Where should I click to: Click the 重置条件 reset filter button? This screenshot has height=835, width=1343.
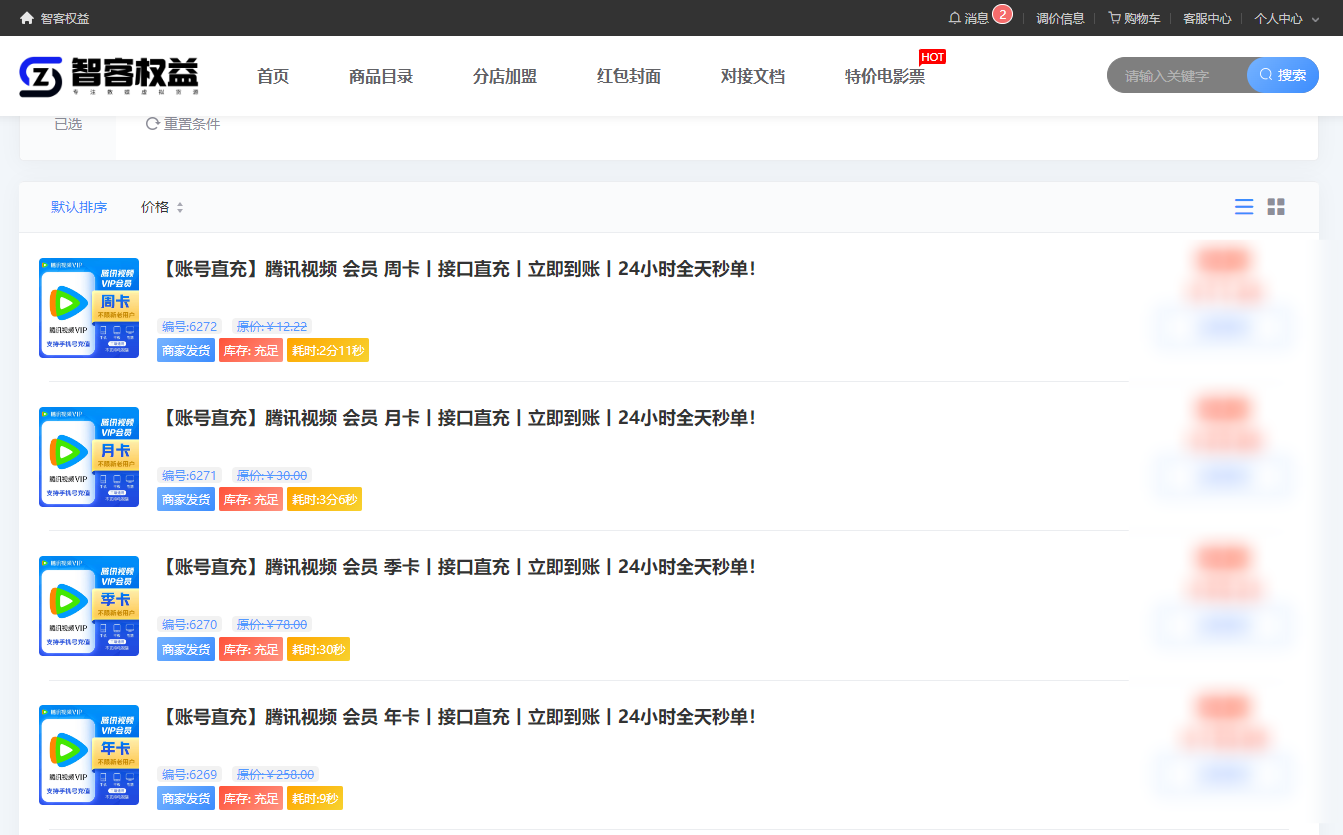(x=183, y=124)
